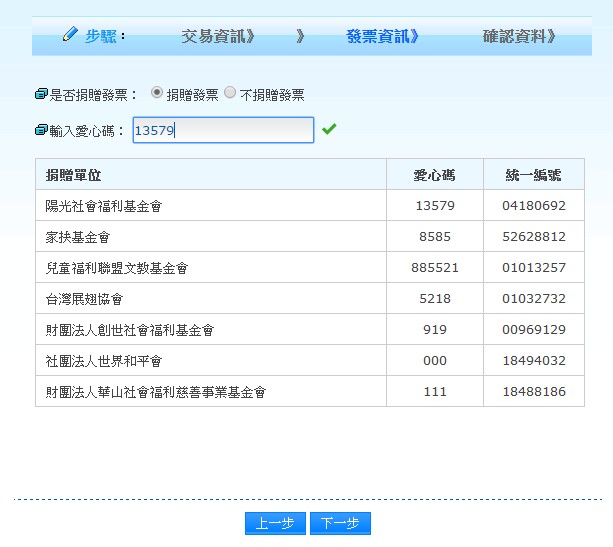Select 財團法人華山社會福利慈善事業基金會 row
This screenshot has width=613, height=547.
coord(156,392)
